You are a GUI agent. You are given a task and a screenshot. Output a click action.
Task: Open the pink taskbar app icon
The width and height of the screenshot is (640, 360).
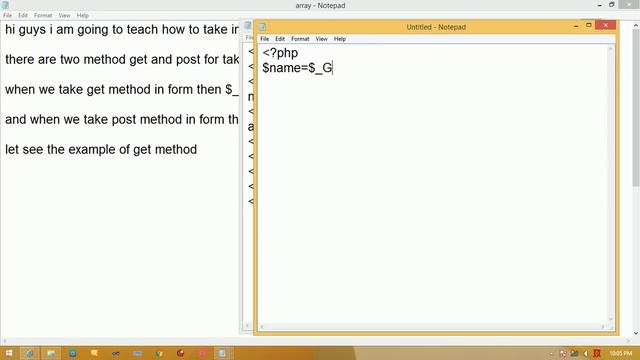pyautogui.click(x=202, y=353)
